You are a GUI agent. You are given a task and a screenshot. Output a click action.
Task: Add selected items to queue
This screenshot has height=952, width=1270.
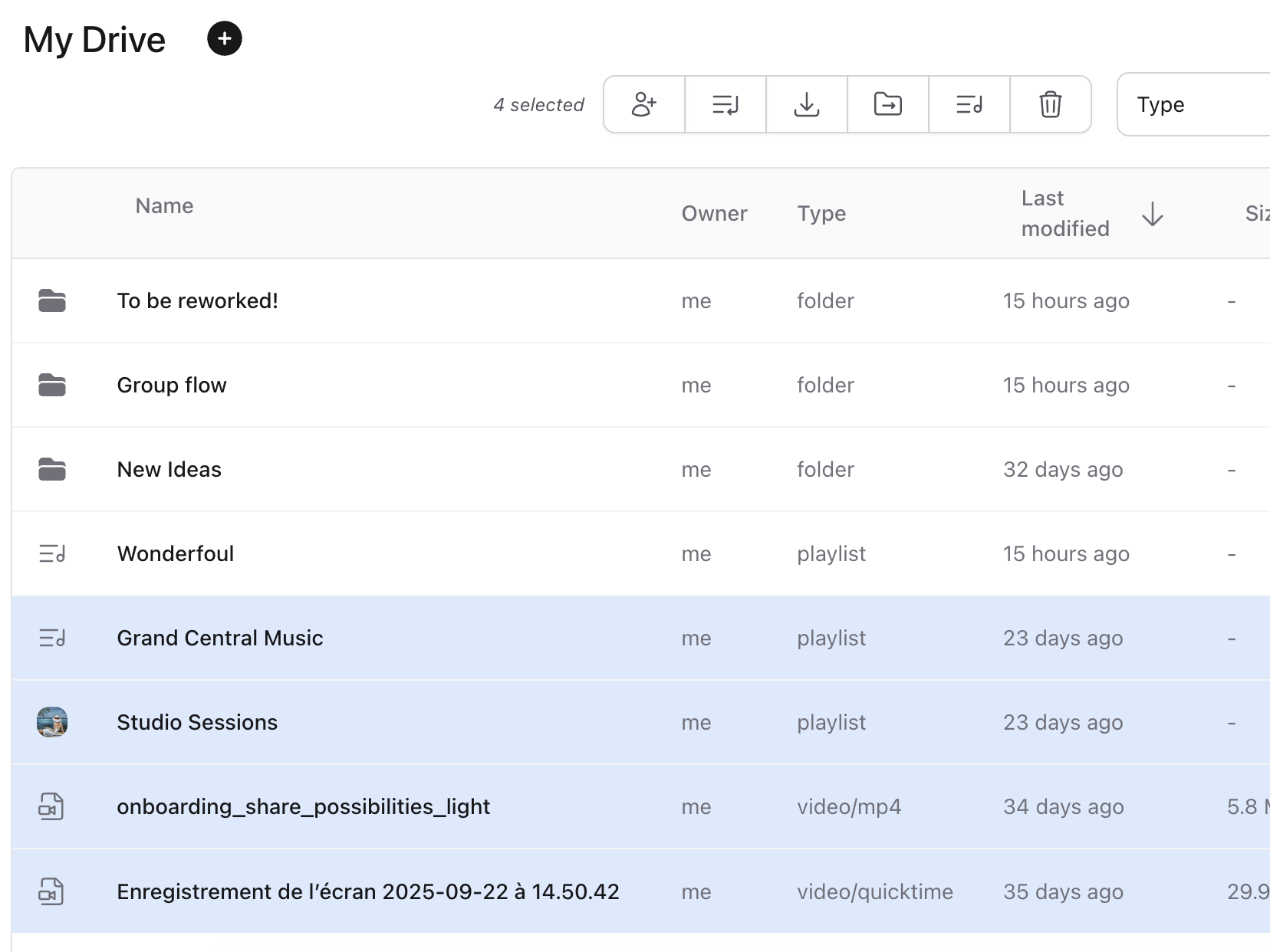coord(725,104)
